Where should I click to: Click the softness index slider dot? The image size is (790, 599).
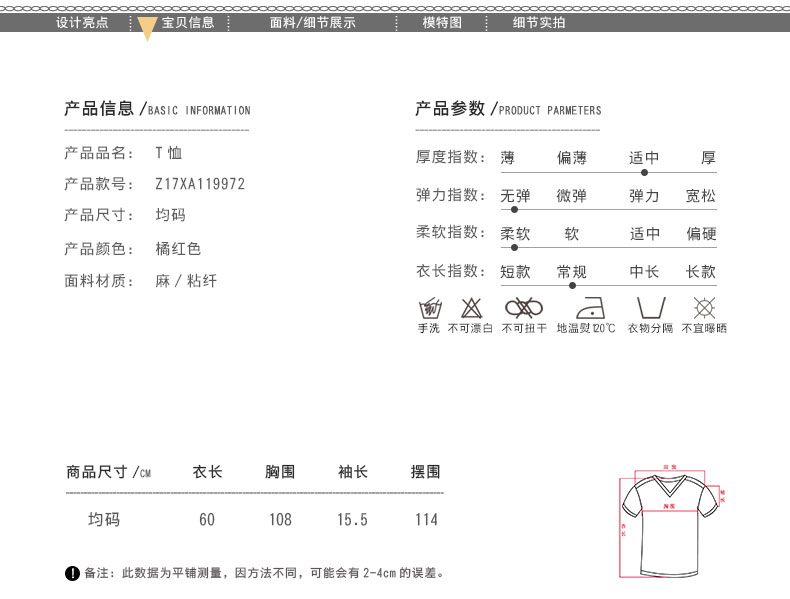[514, 247]
